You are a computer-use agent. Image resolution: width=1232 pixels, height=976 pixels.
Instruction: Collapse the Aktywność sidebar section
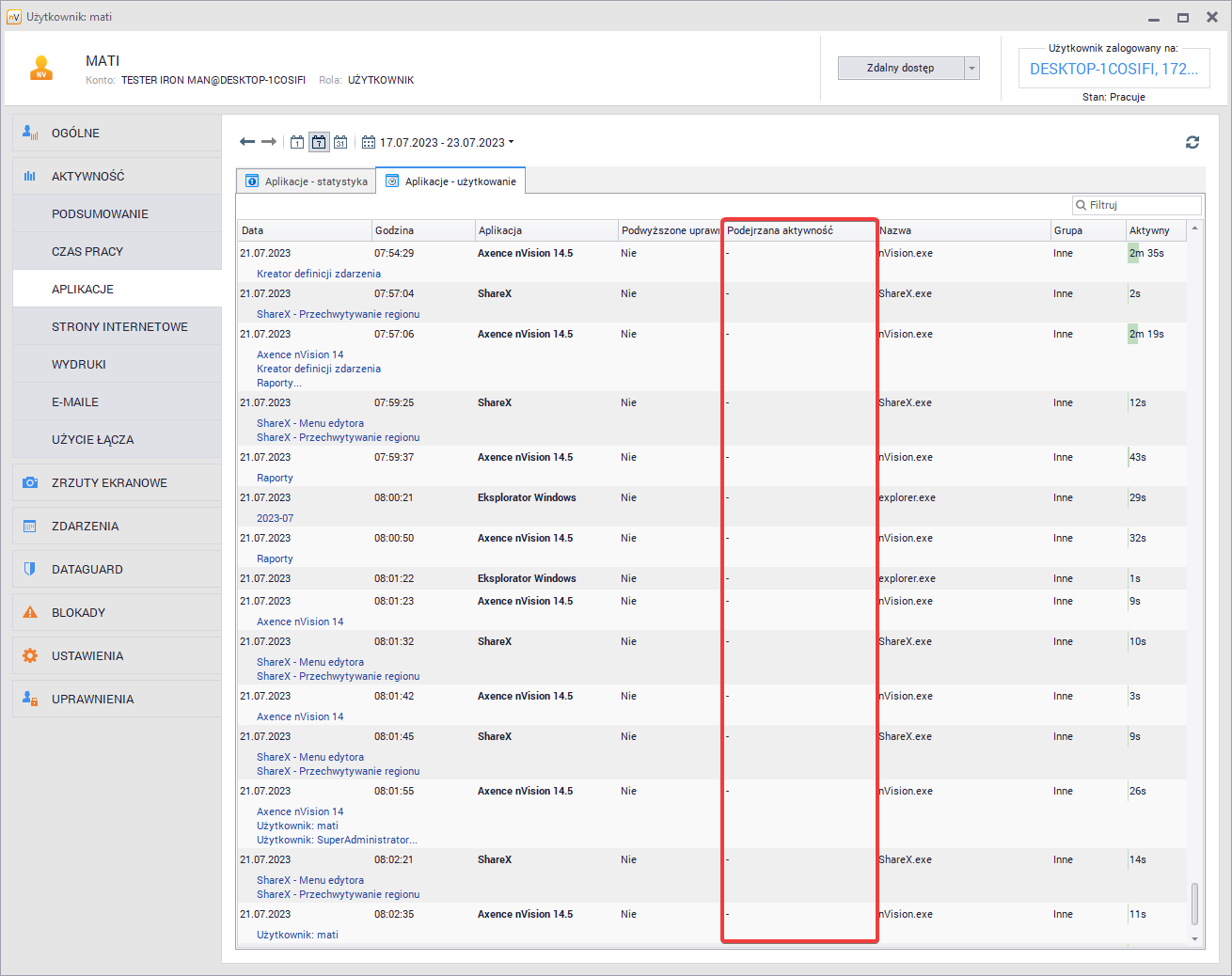[x=87, y=176]
